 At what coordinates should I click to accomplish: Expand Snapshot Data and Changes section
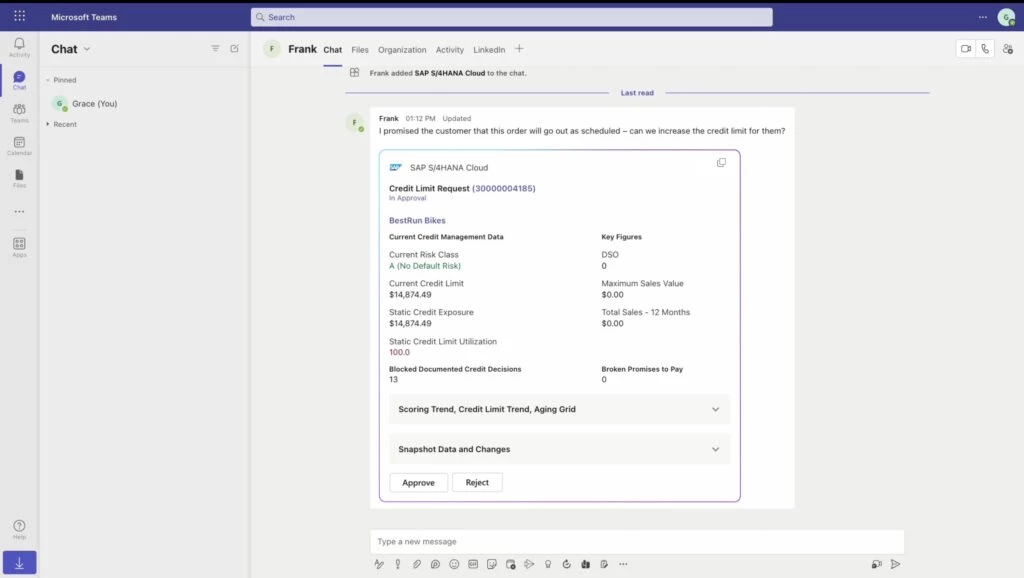tap(560, 449)
